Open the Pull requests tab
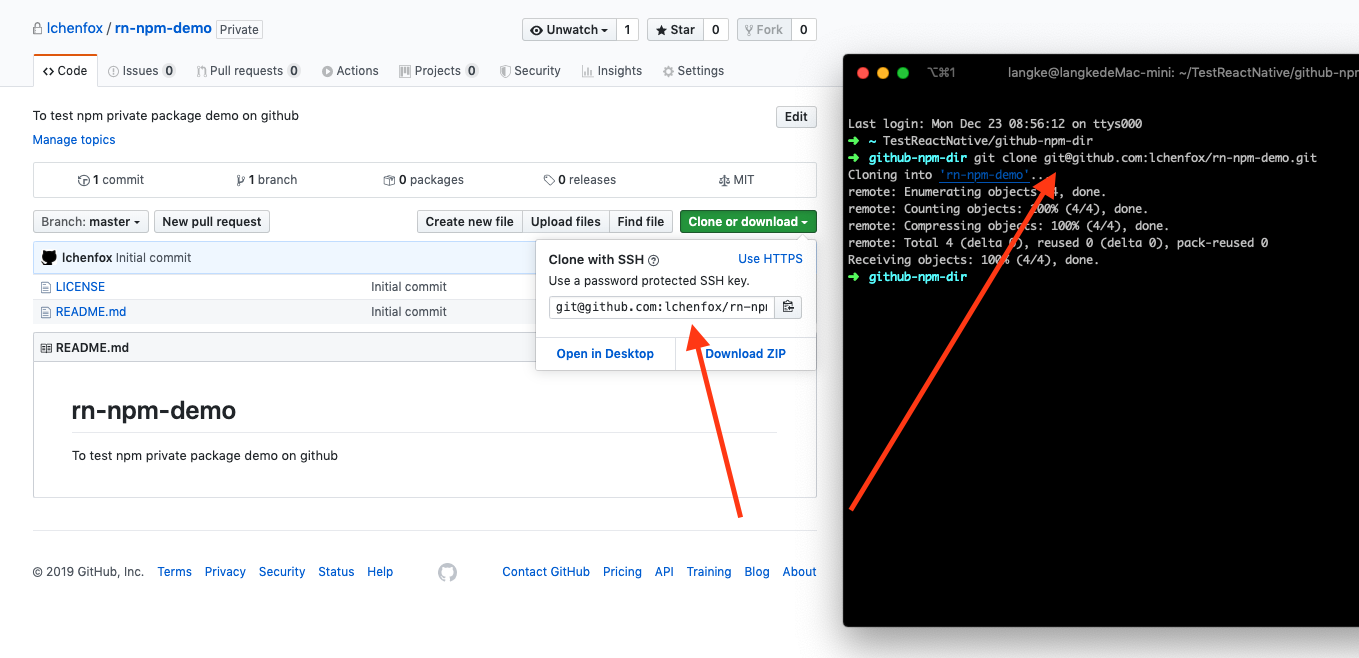The width and height of the screenshot is (1359, 658). coord(248,71)
